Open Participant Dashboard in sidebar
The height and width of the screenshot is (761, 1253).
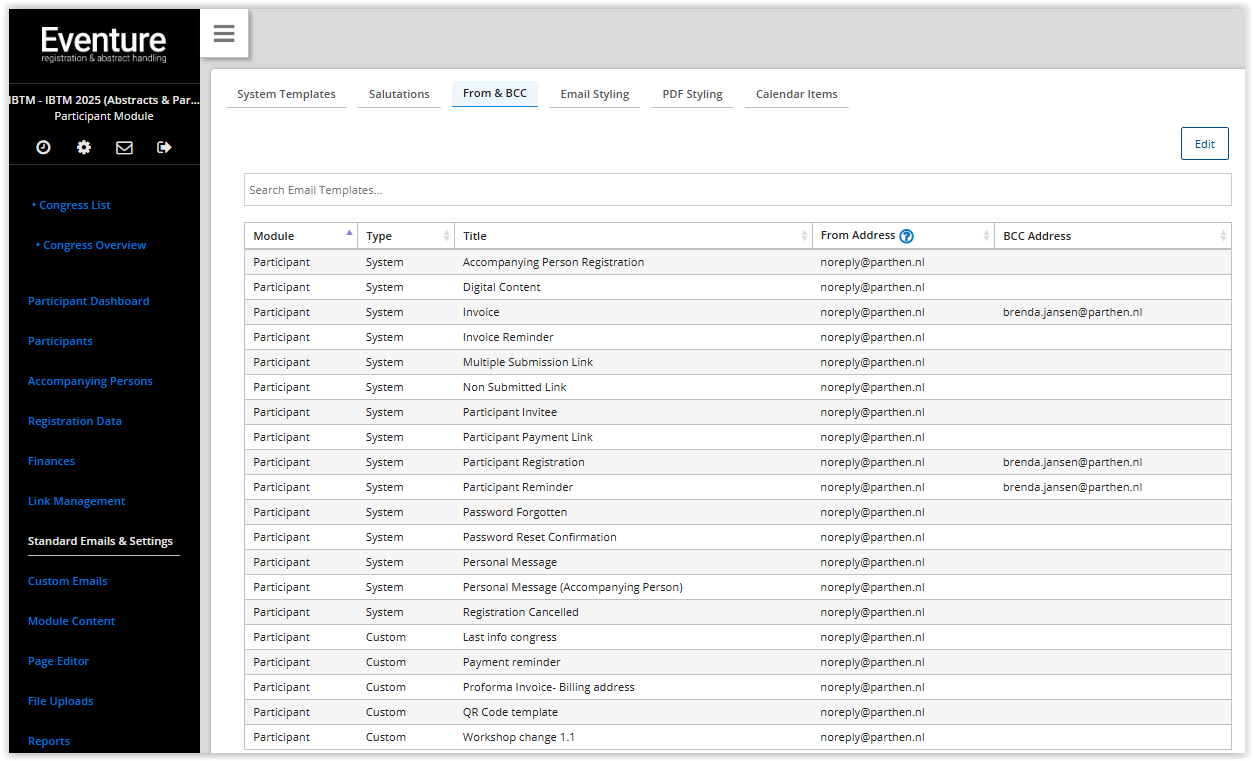89,301
